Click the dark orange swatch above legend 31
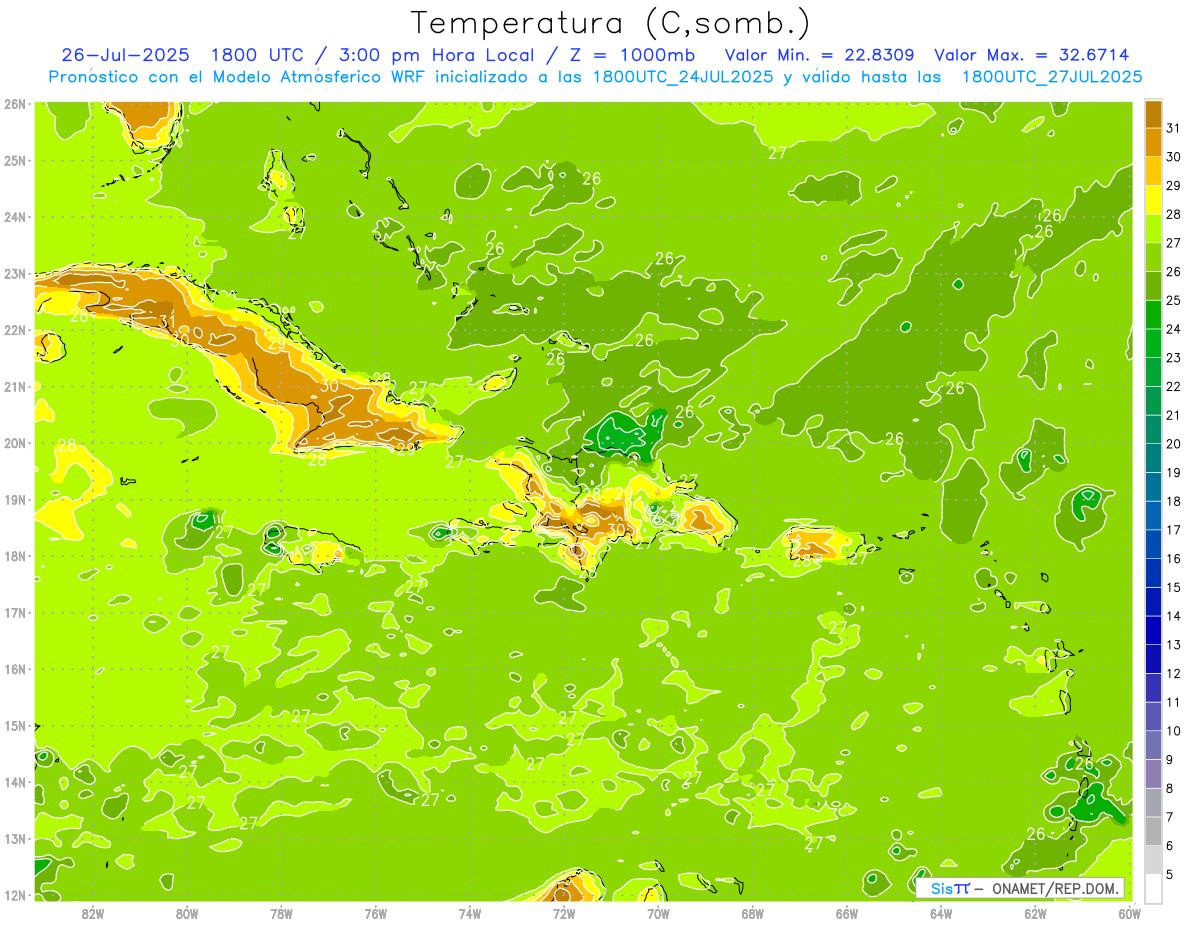Viewport: 1200px width, 927px height. point(1153,114)
